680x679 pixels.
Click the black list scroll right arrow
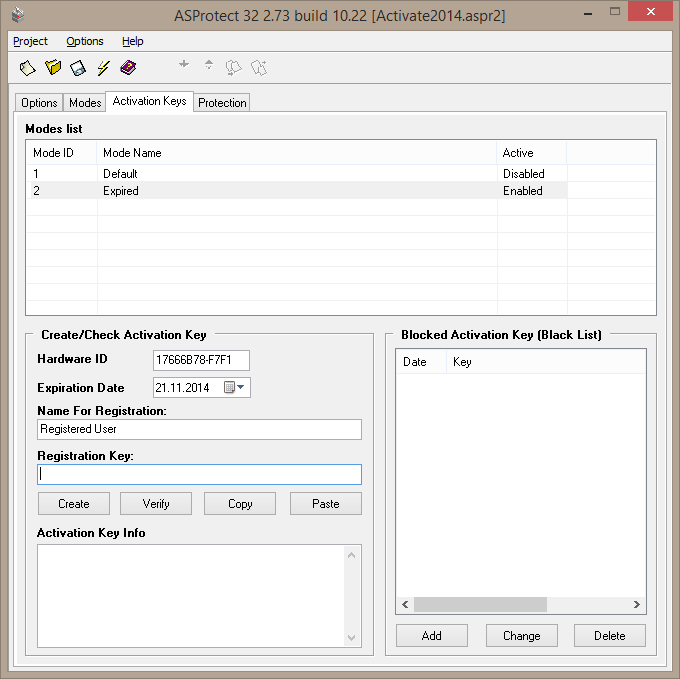pyautogui.click(x=637, y=604)
